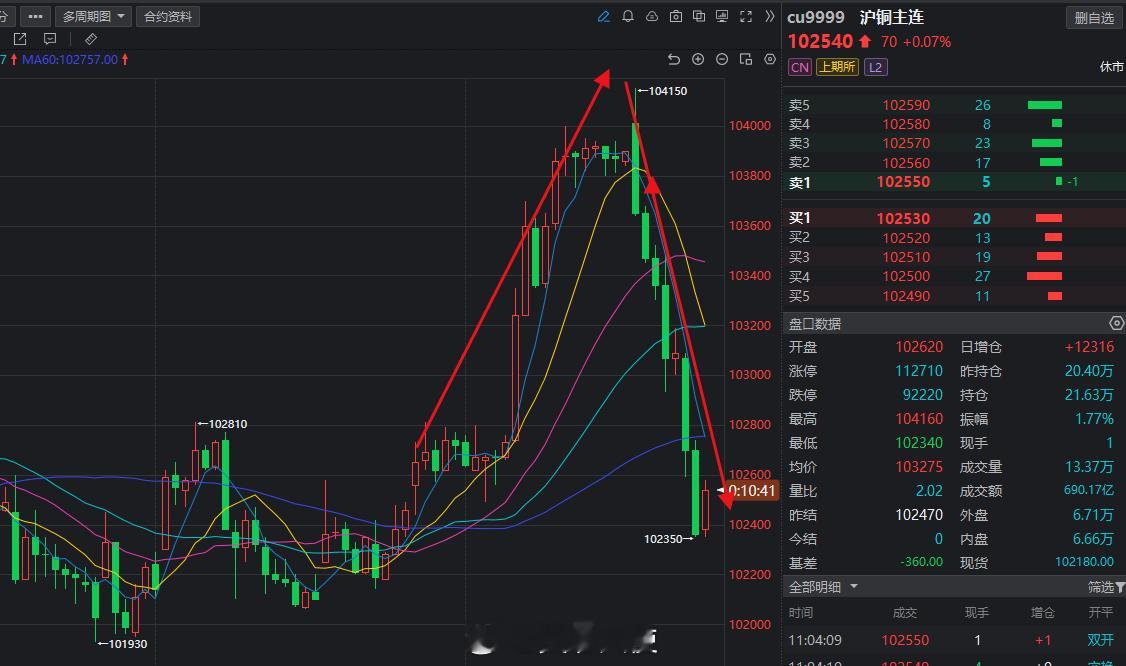Image resolution: width=1126 pixels, height=666 pixels.
Task: Open the 盘口数据 panel settings gear
Action: click(1117, 323)
